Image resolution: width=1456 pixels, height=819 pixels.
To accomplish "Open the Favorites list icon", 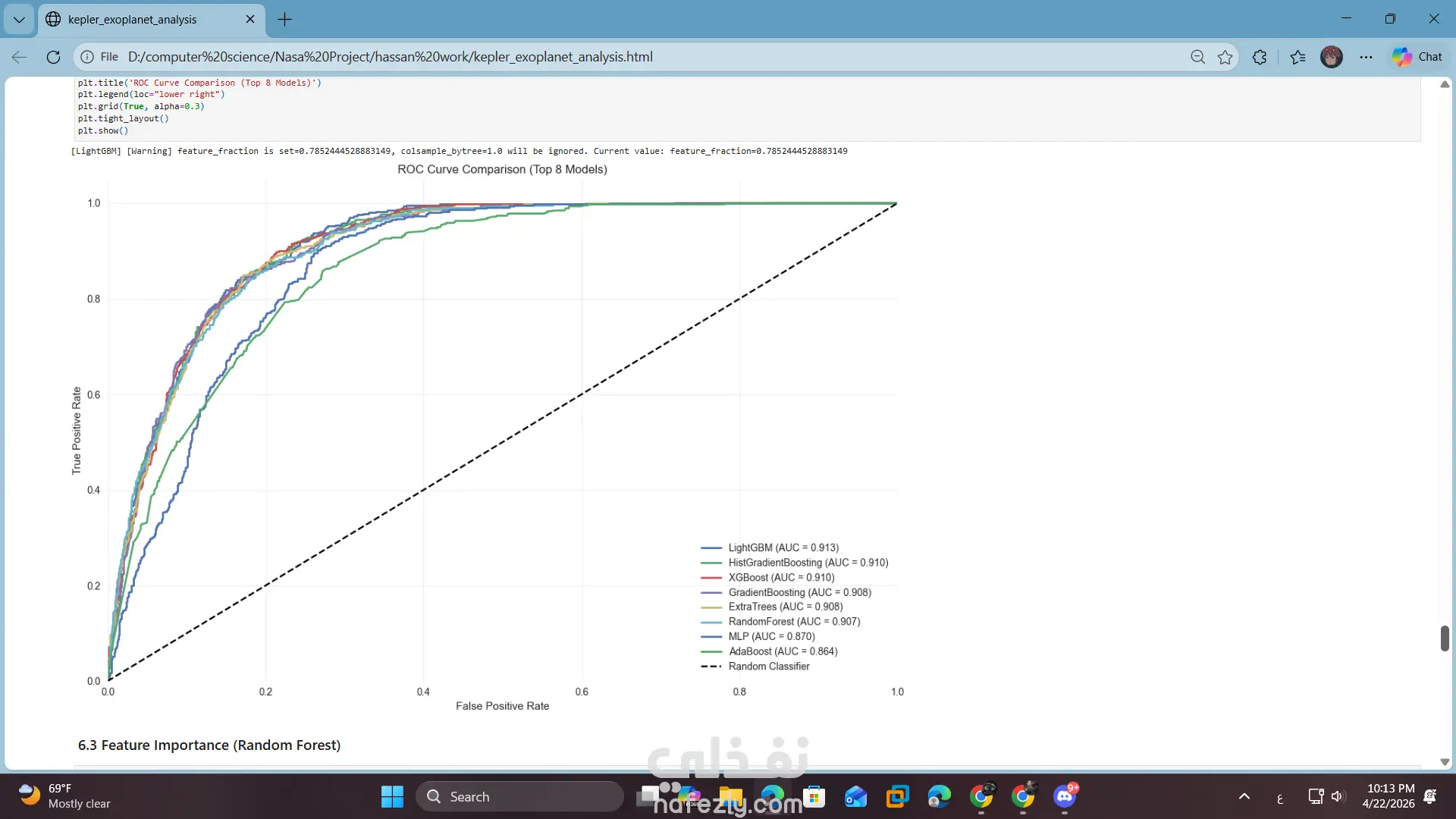I will 1298,57.
